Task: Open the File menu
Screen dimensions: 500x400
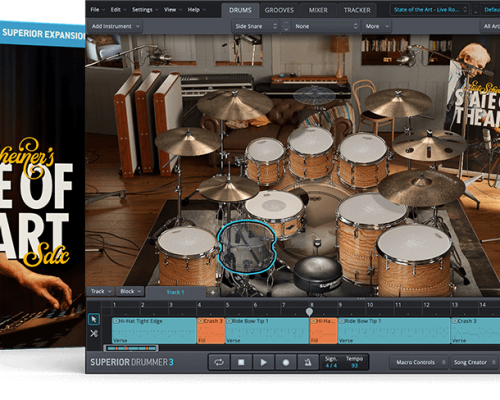Action: [98, 10]
